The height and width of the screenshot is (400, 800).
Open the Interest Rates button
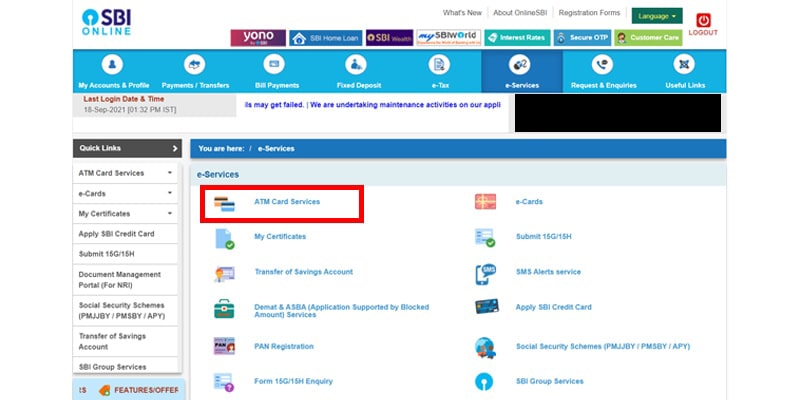tap(517, 38)
